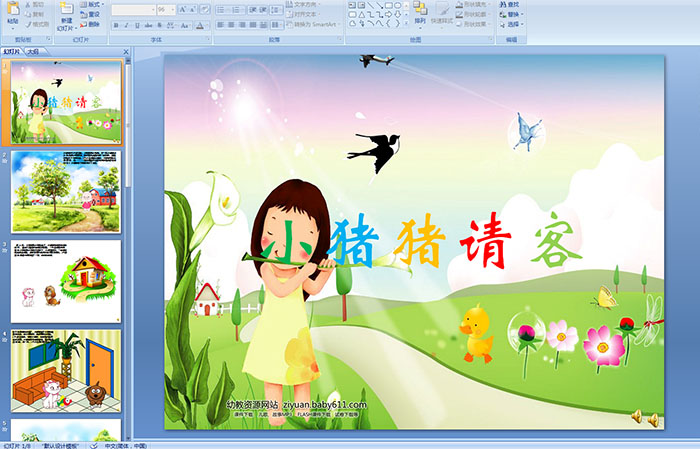Select the Slides (幻灯片) pane tab
The height and width of the screenshot is (449, 700).
(x=12, y=50)
